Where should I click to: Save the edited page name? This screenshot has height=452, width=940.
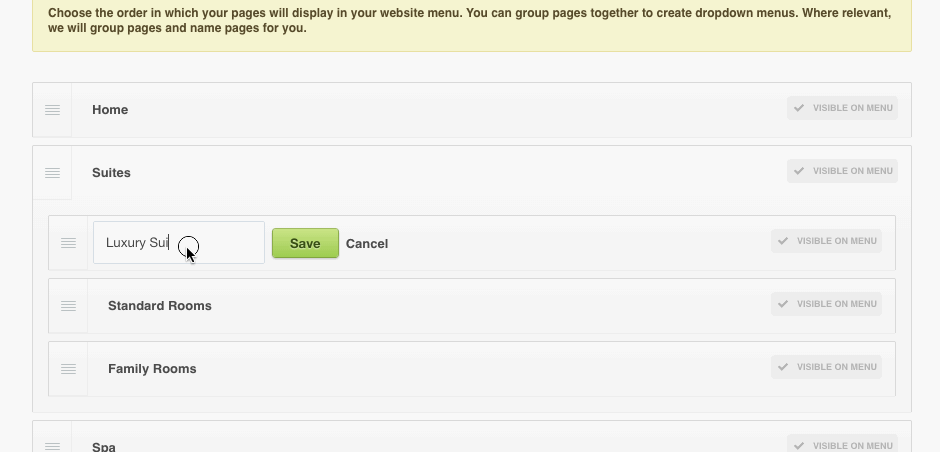[305, 243]
